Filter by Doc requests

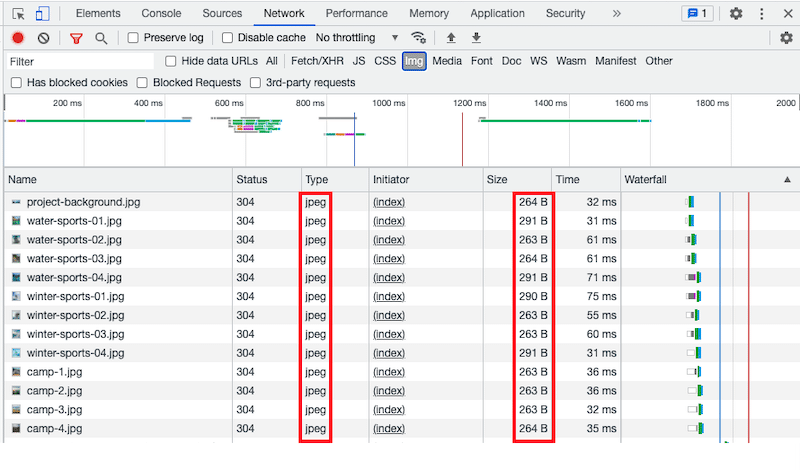(511, 61)
